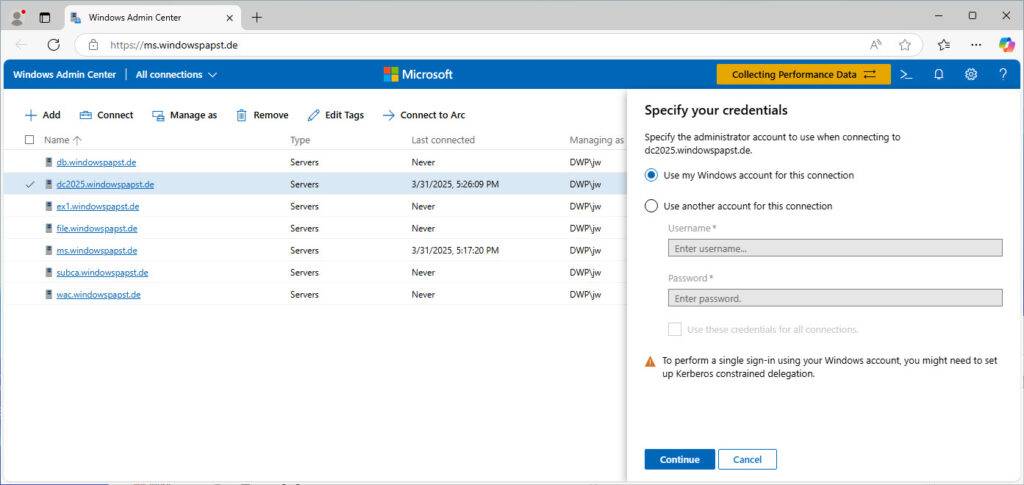Image resolution: width=1024 pixels, height=485 pixels.
Task: Close the Windows Admin Center tab
Action: 229,18
